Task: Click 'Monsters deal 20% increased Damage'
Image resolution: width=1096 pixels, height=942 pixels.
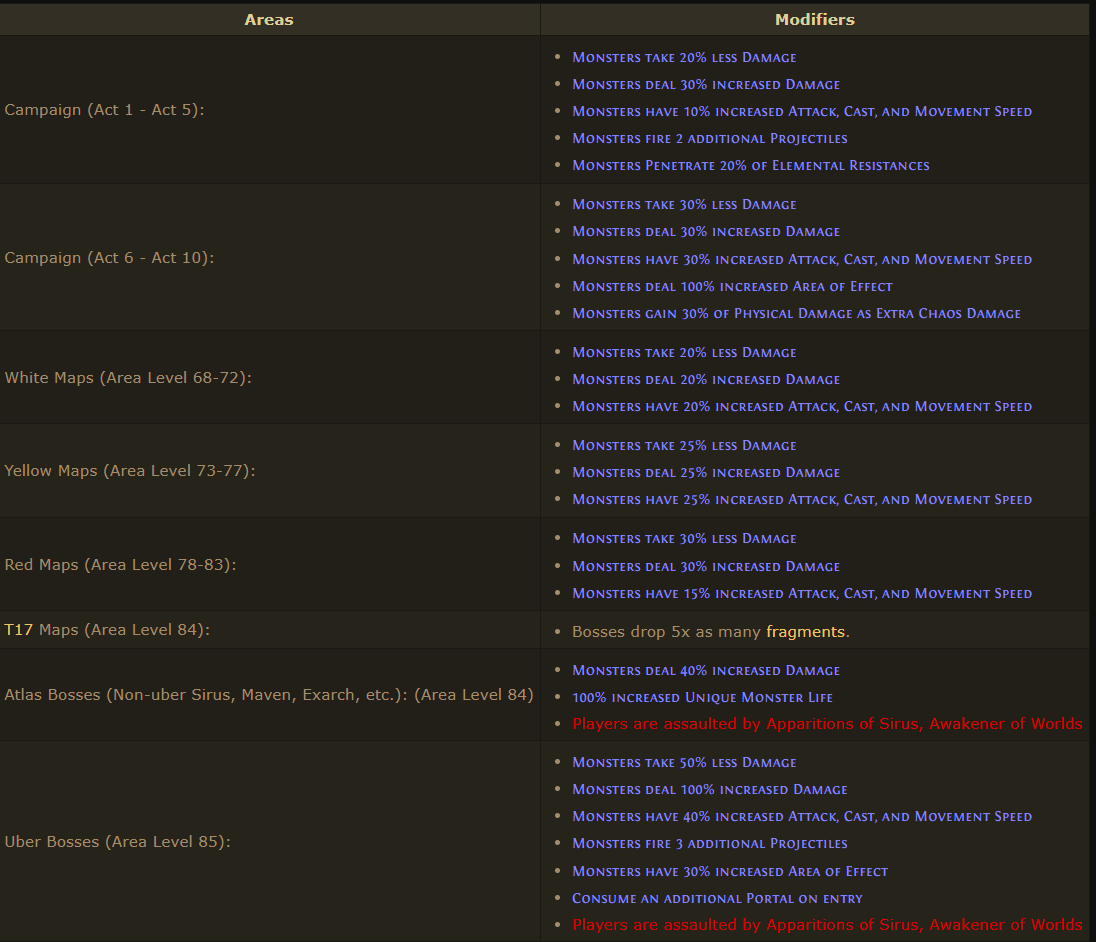Action: (x=706, y=379)
